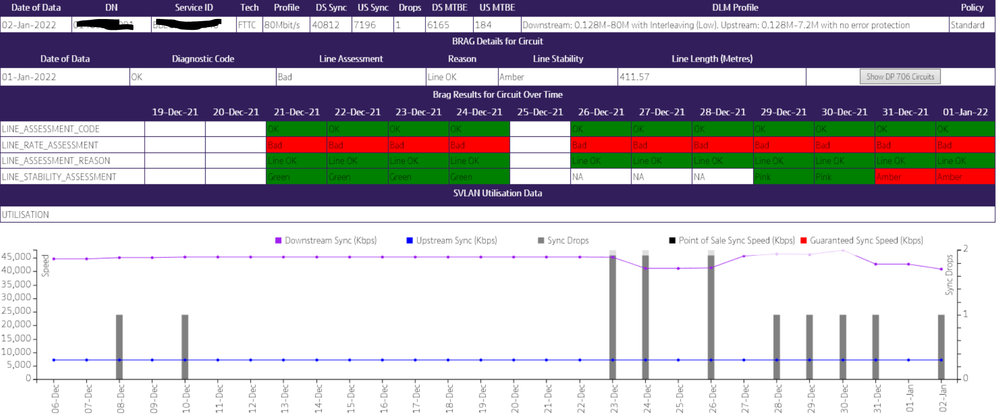Click the 21-Dec-21 column header

(295, 112)
